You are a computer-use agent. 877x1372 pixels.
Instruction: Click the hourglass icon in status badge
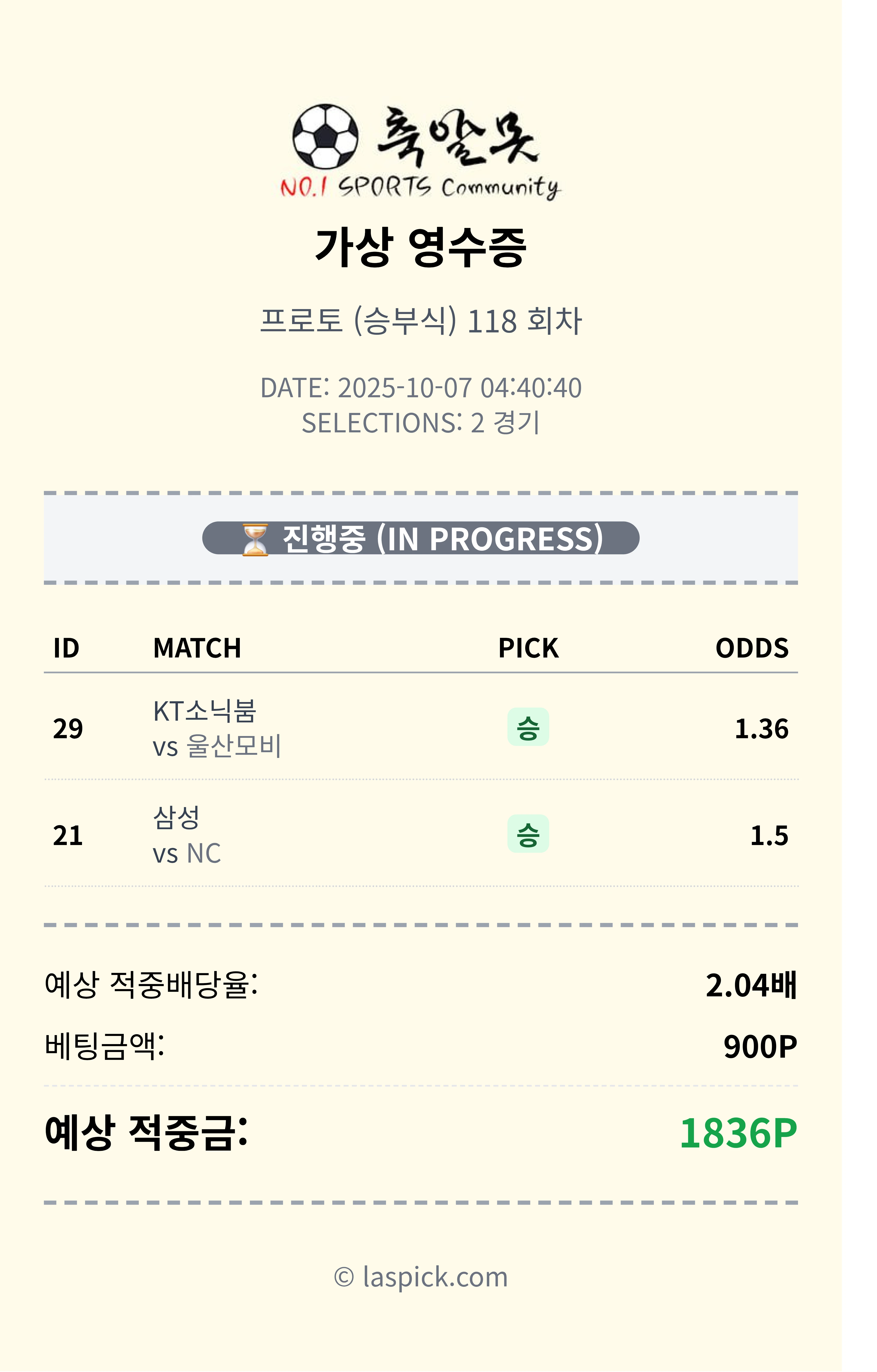pyautogui.click(x=255, y=539)
